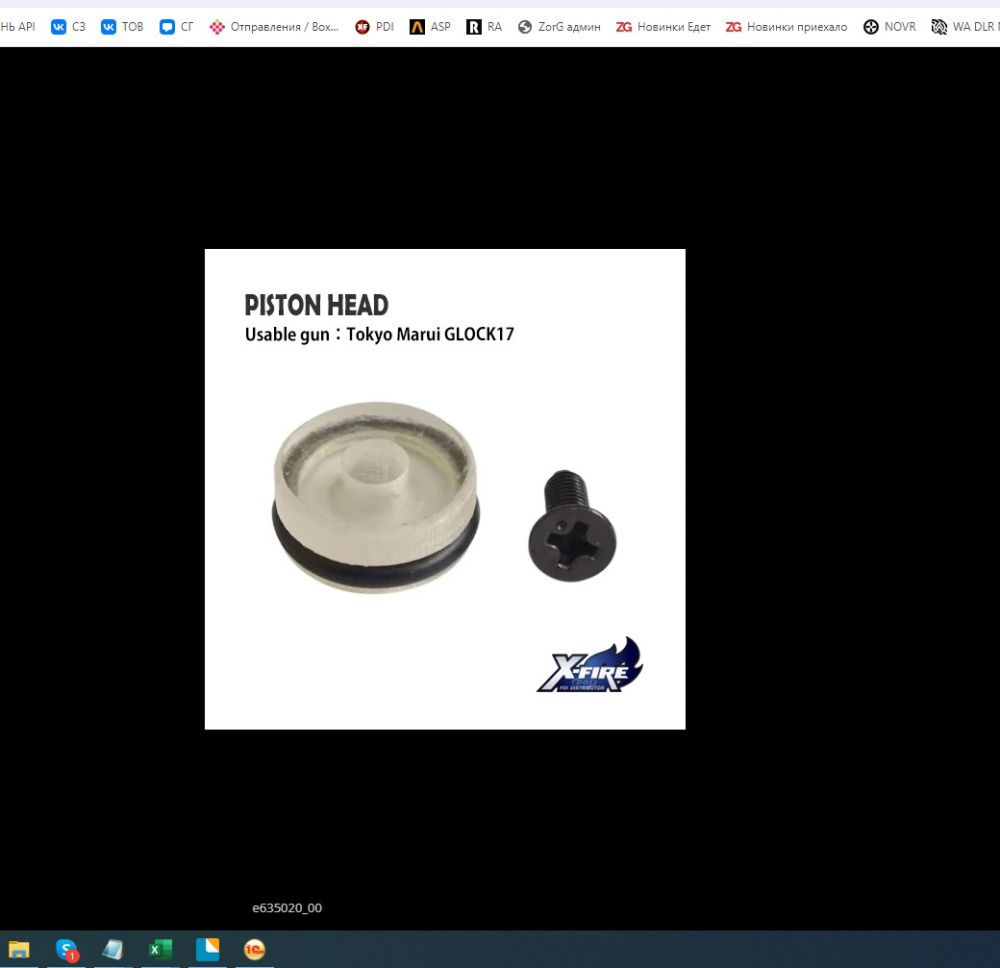Open File Explorer from the taskbar
Image resolution: width=1000 pixels, height=968 pixels.
(18, 950)
